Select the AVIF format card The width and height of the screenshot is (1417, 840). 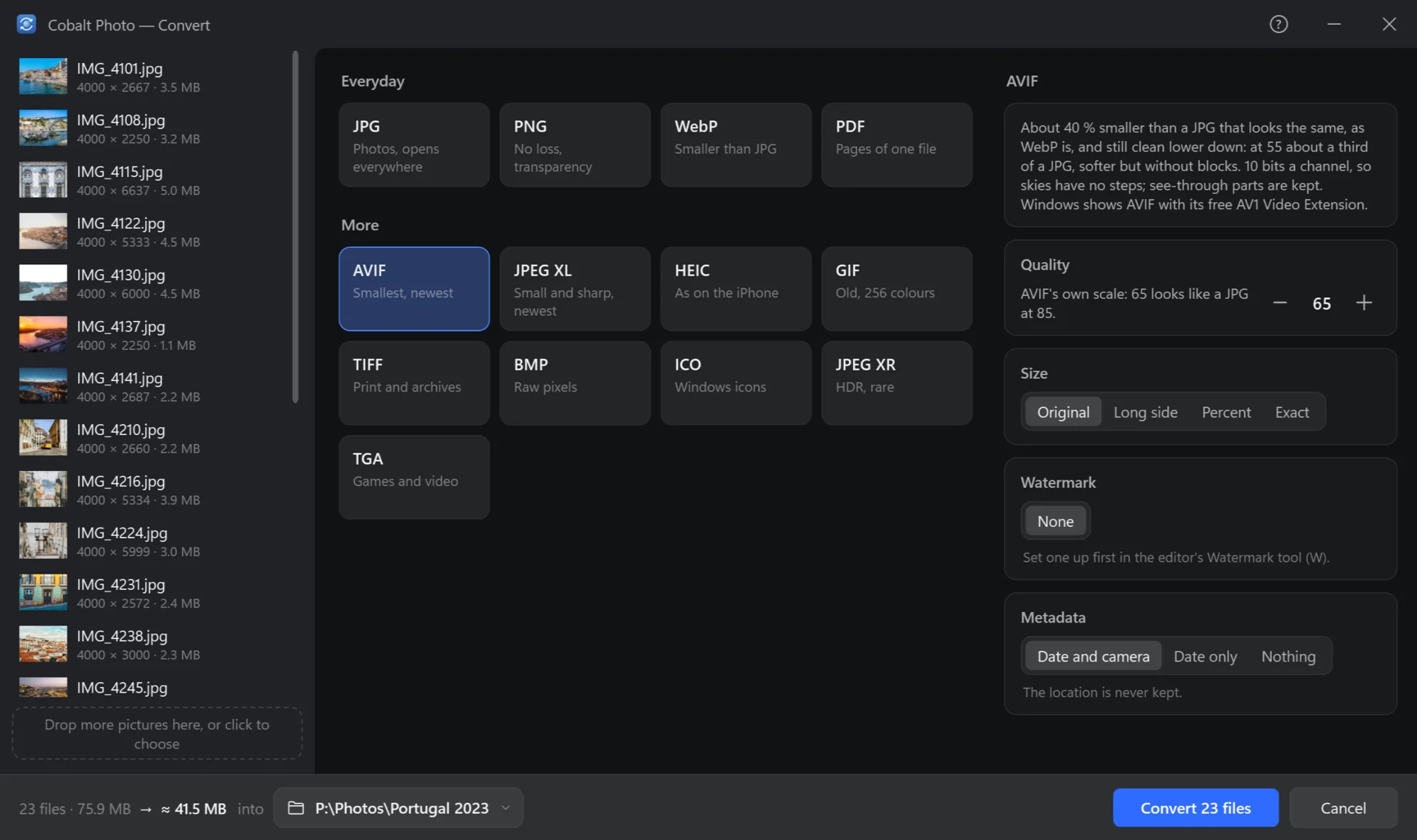(414, 289)
